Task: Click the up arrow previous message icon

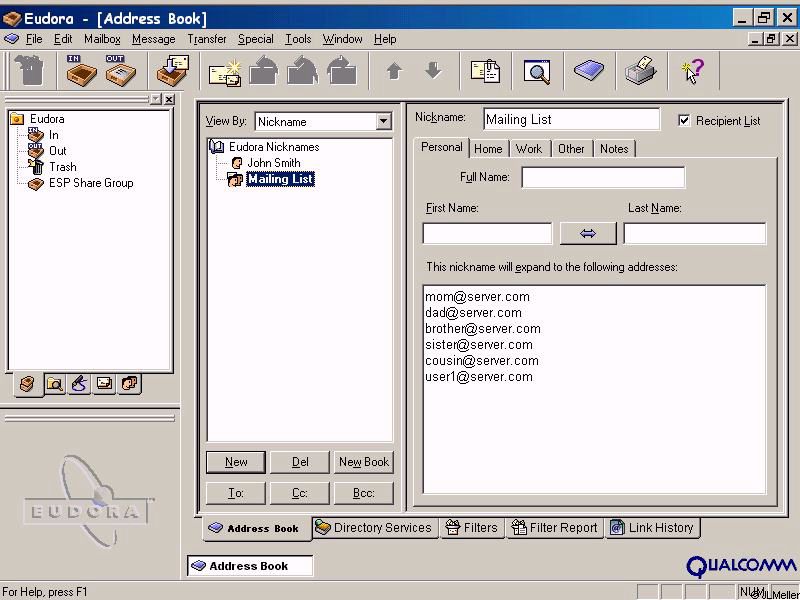Action: [x=394, y=70]
